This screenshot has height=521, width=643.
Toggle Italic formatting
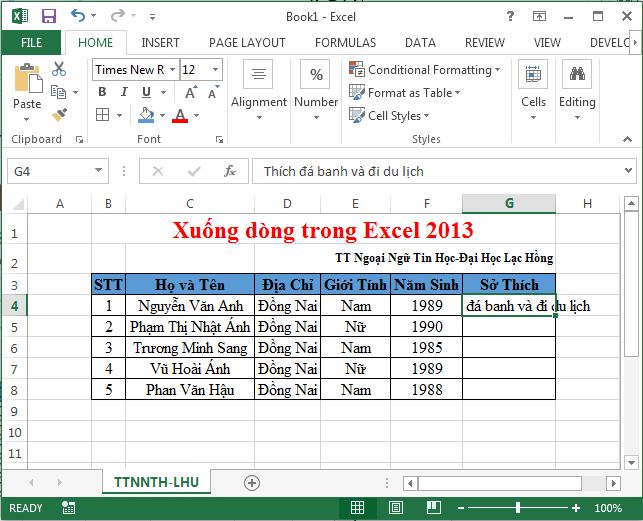[x=123, y=92]
